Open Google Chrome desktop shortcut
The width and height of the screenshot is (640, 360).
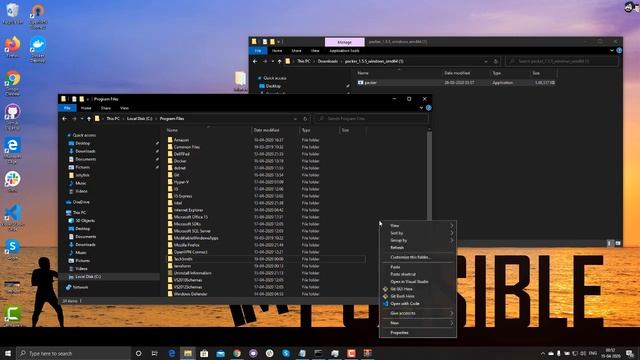(x=13, y=83)
